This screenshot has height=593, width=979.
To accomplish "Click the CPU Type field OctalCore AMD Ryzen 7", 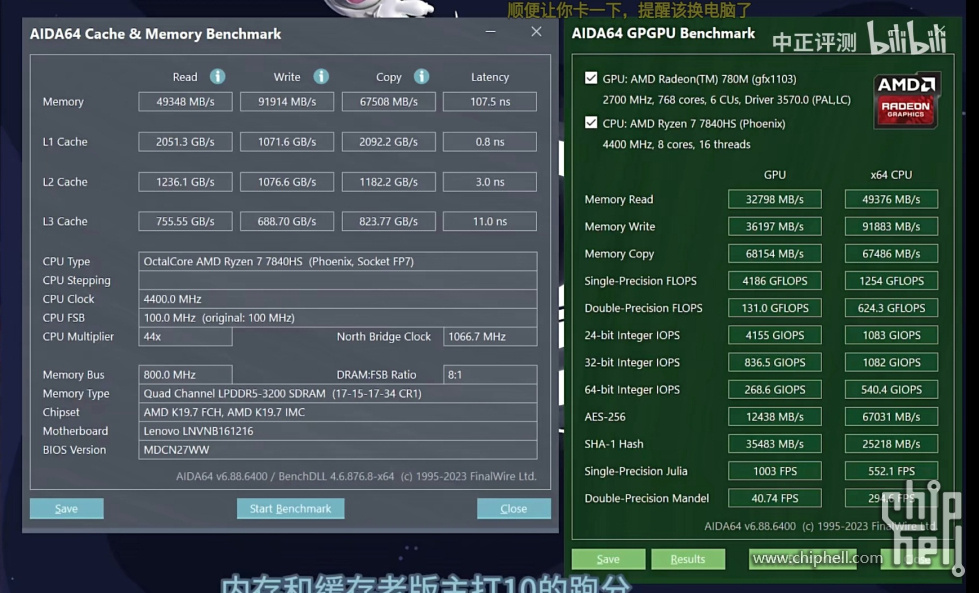I will (338, 262).
